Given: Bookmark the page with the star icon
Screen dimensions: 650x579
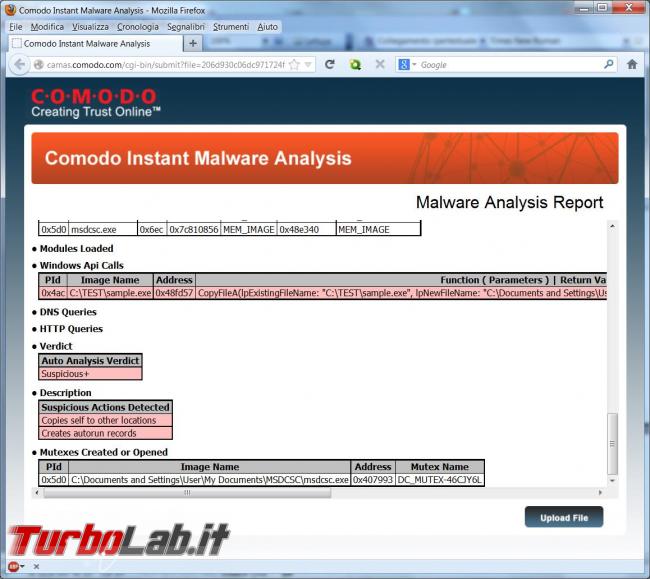Looking at the screenshot, I should [x=294, y=65].
